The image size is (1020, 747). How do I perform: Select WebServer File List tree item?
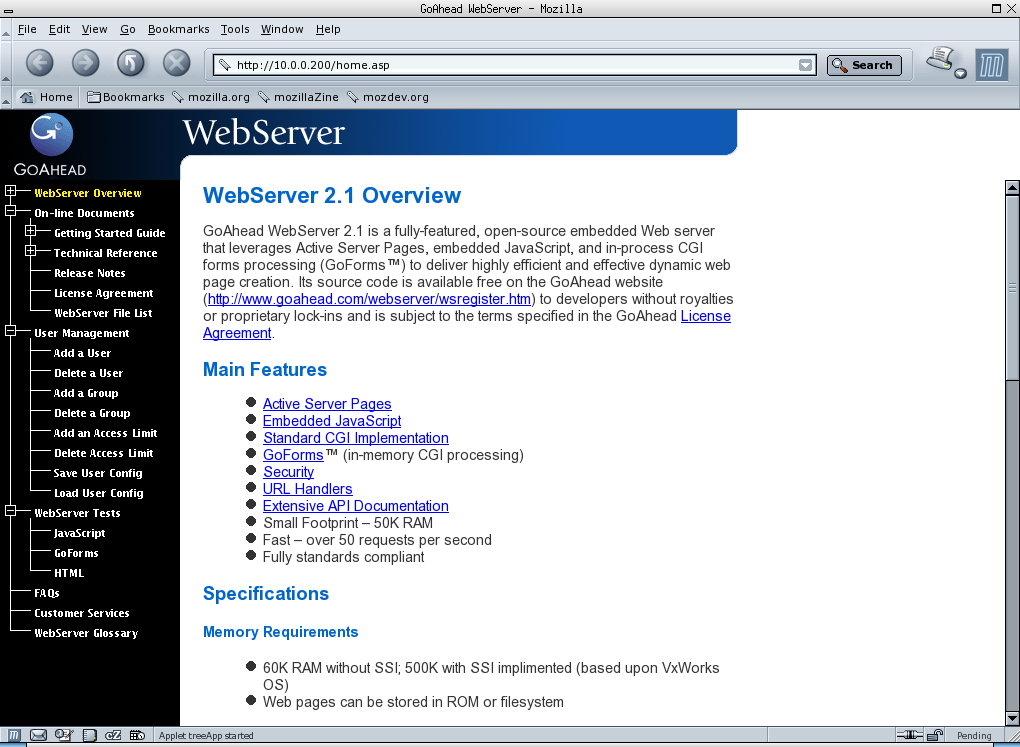(x=103, y=313)
